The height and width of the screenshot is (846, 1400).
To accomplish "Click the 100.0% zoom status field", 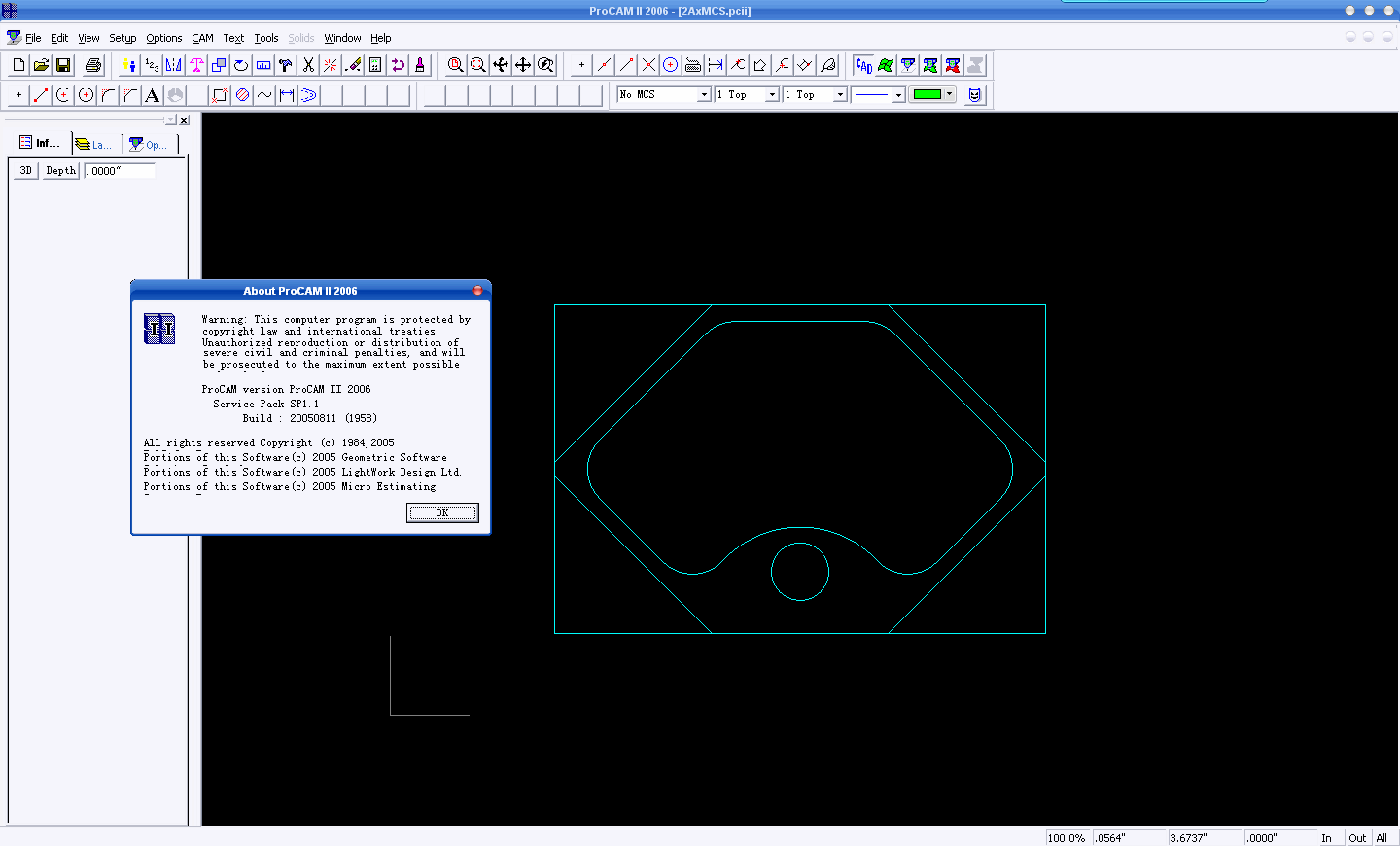I will coord(1067,838).
